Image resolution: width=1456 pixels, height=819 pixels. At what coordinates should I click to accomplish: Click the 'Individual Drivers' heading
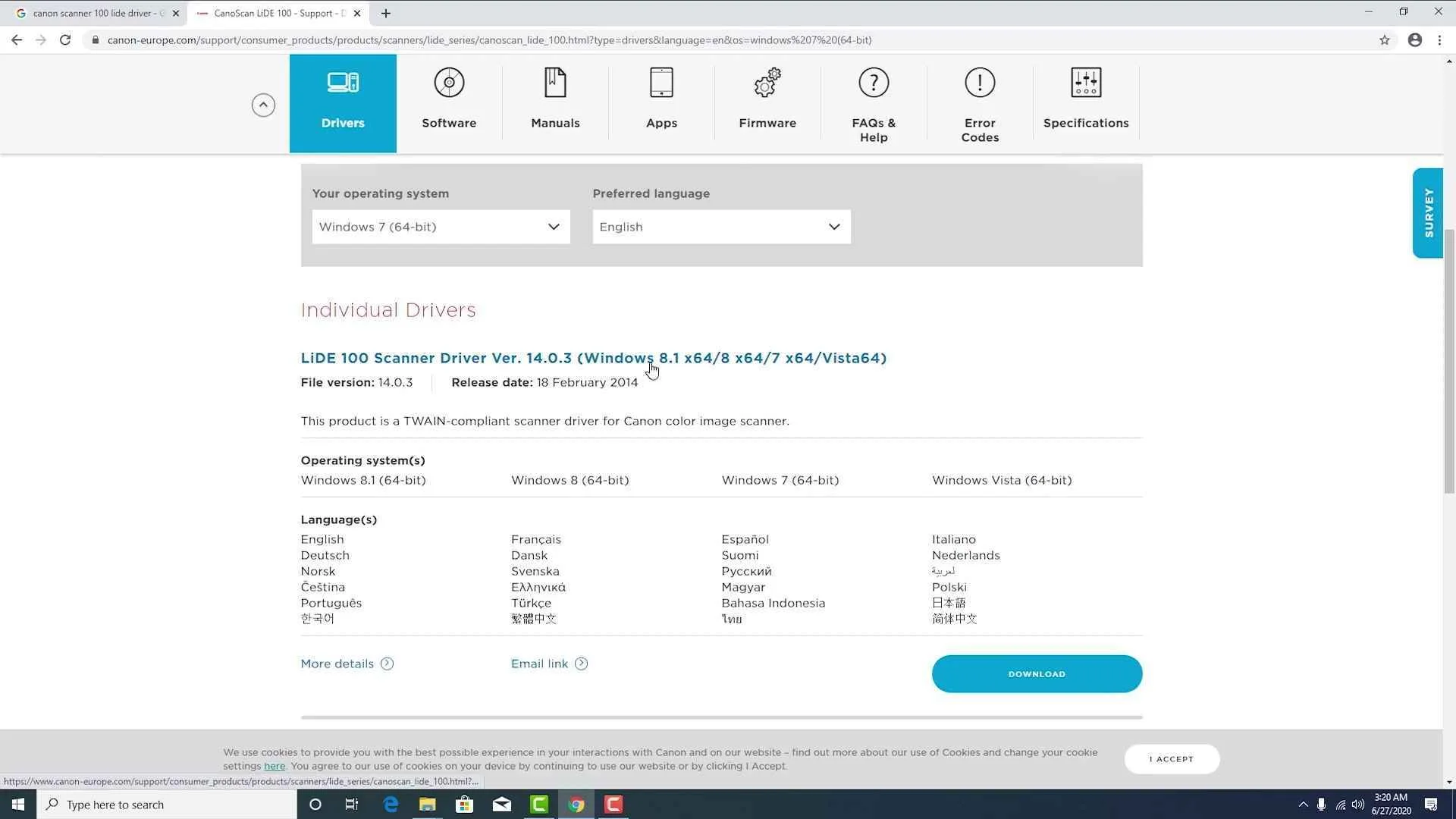tap(388, 310)
